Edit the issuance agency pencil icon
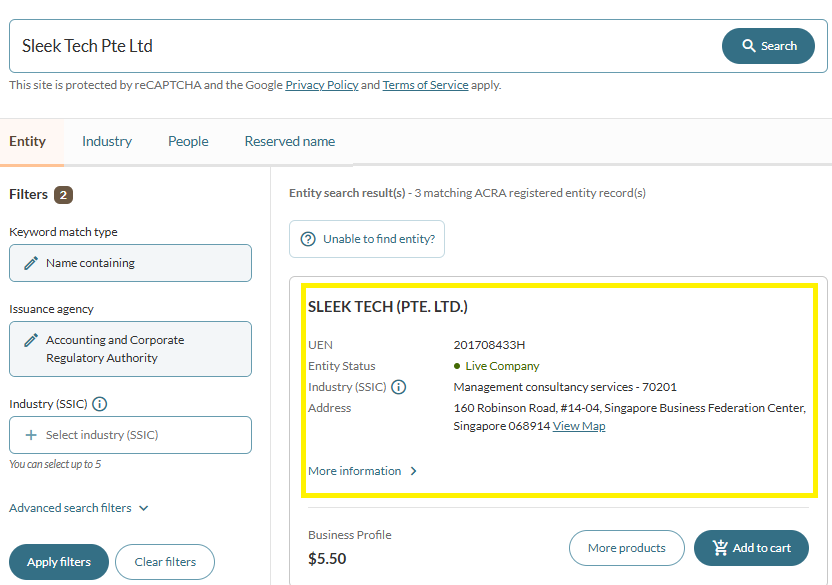The image size is (832, 585). (31, 340)
